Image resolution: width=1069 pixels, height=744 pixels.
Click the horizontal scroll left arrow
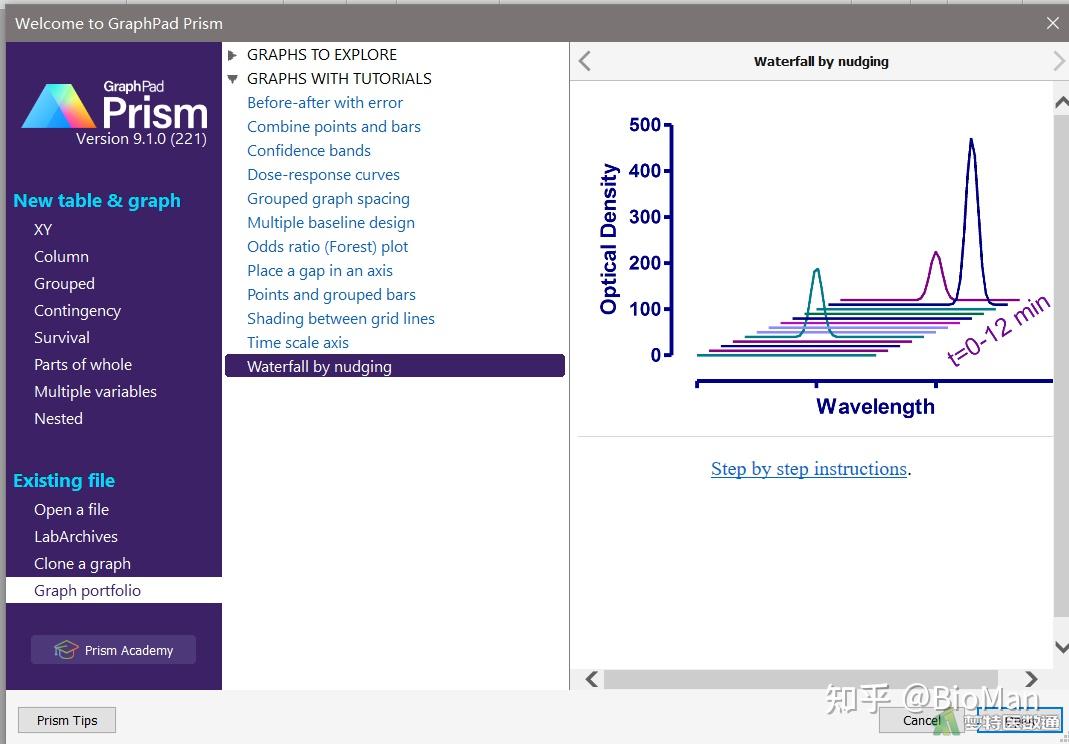coord(592,679)
